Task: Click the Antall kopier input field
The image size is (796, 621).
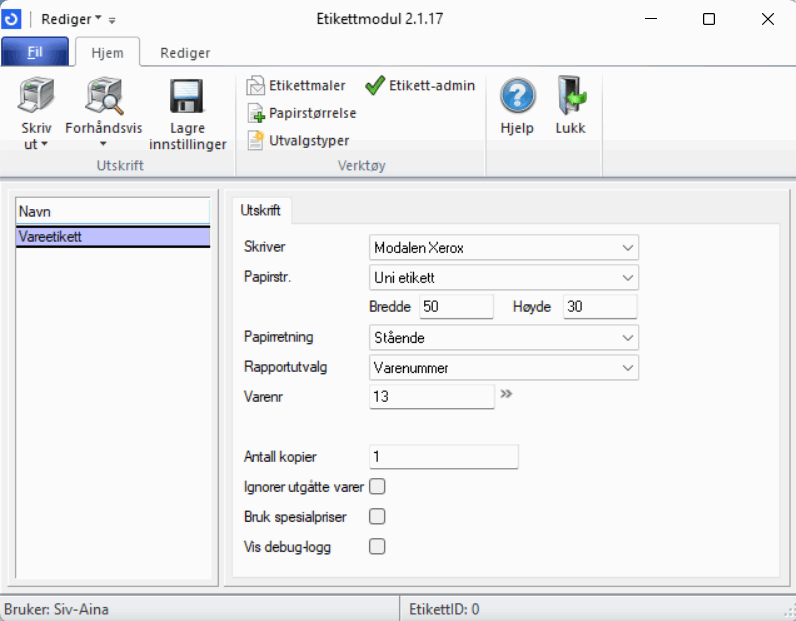Action: [x=444, y=457]
